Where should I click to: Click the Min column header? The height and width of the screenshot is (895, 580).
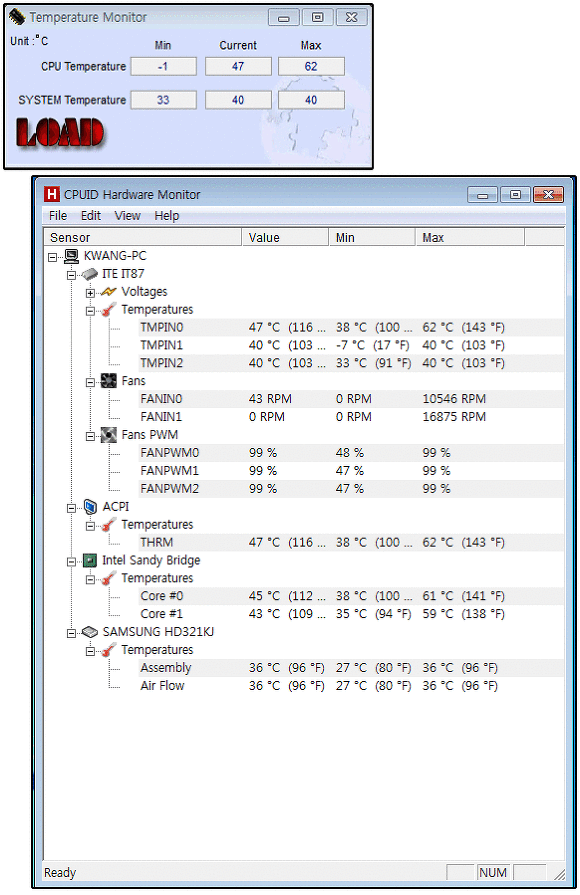(x=372, y=237)
